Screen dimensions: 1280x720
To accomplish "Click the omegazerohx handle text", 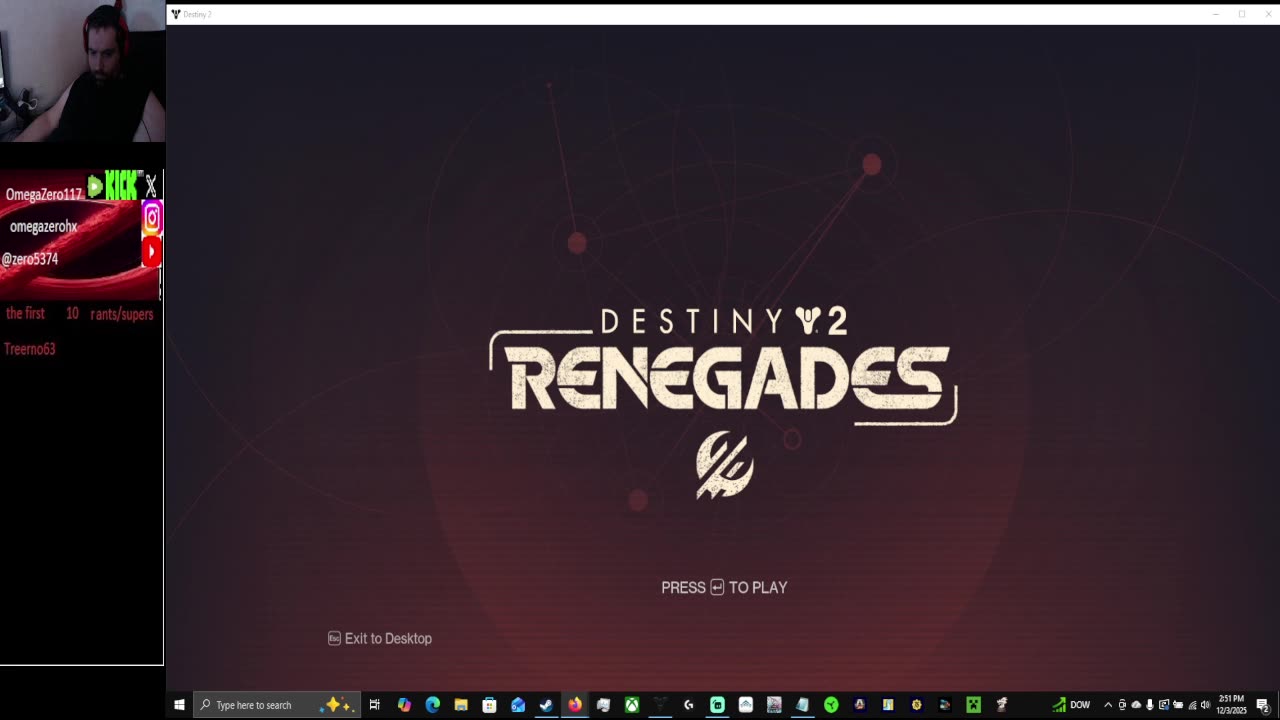I will 43,227.
